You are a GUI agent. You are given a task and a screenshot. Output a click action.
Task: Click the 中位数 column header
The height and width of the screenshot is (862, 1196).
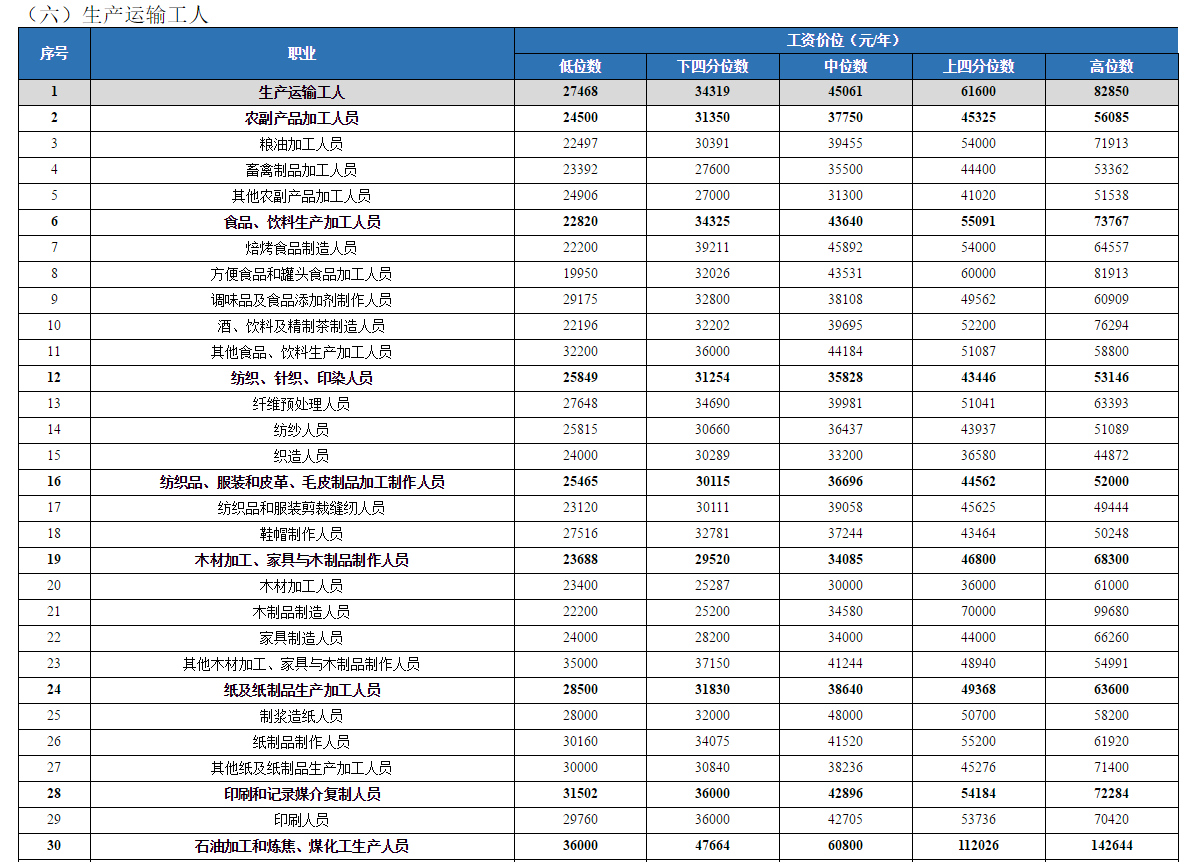846,66
